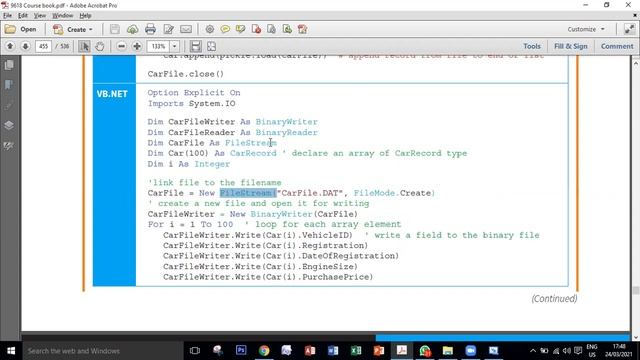Image resolution: width=640 pixels, height=360 pixels.
Task: Open Task View on taskbar
Action: click(195, 351)
